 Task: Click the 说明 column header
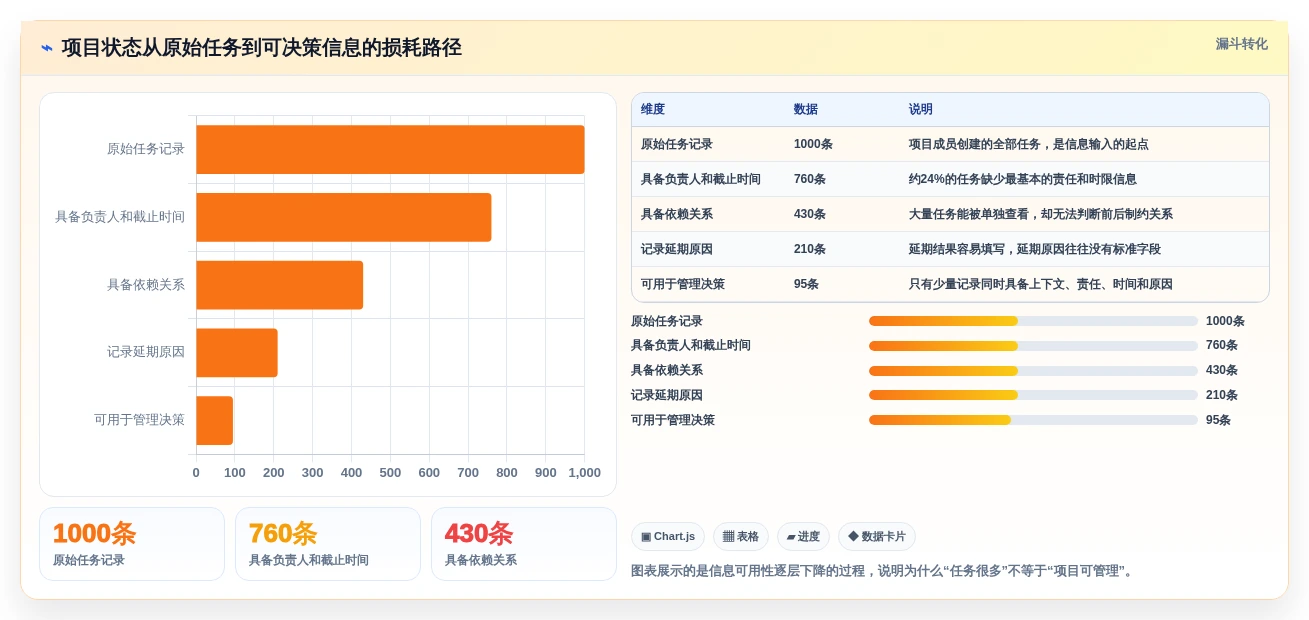[921, 109]
